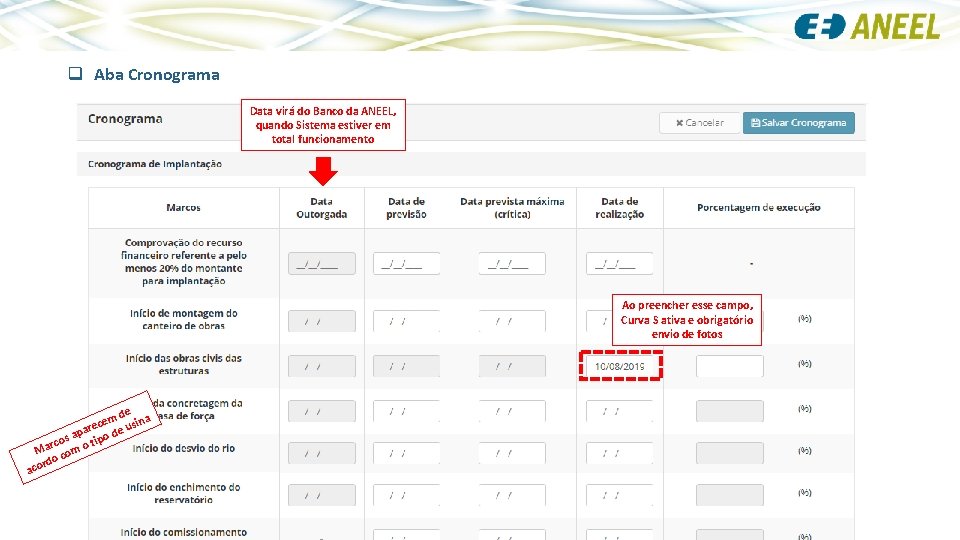Select Data de previsão field for montagem do canteiro

406,321
